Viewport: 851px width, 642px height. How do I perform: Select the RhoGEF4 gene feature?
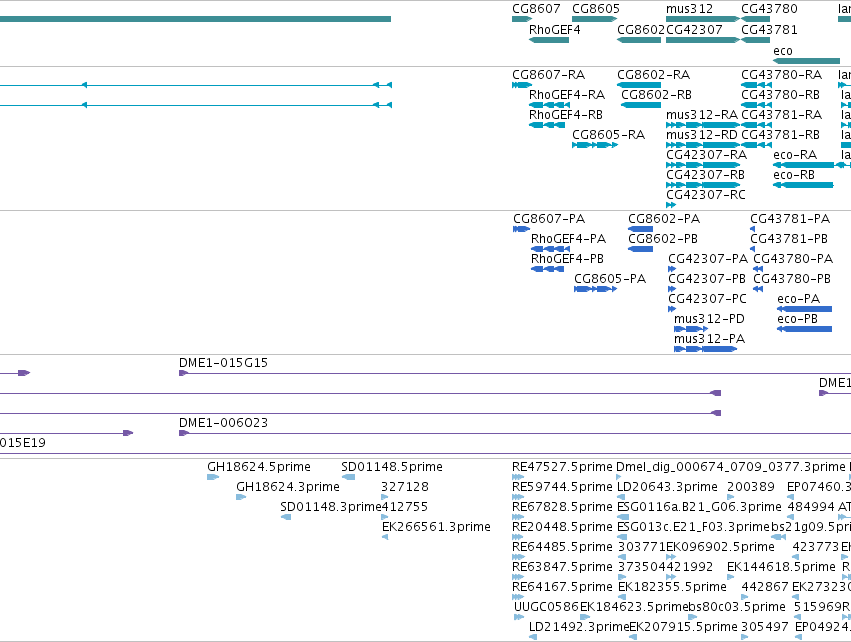549,40
